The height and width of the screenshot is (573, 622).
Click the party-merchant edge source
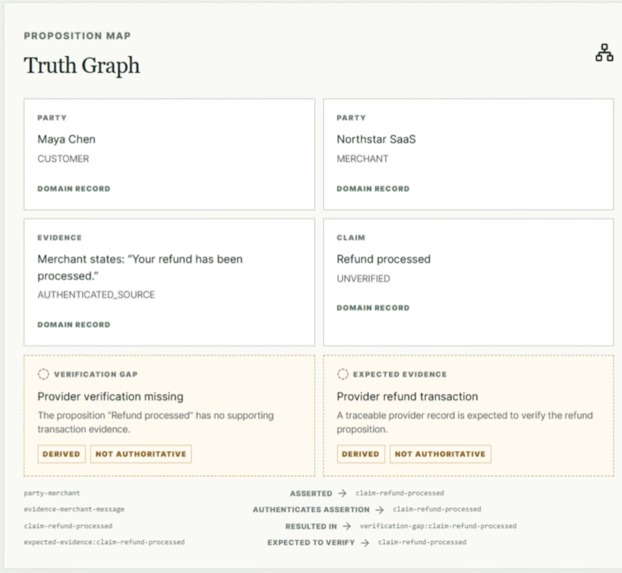52,493
